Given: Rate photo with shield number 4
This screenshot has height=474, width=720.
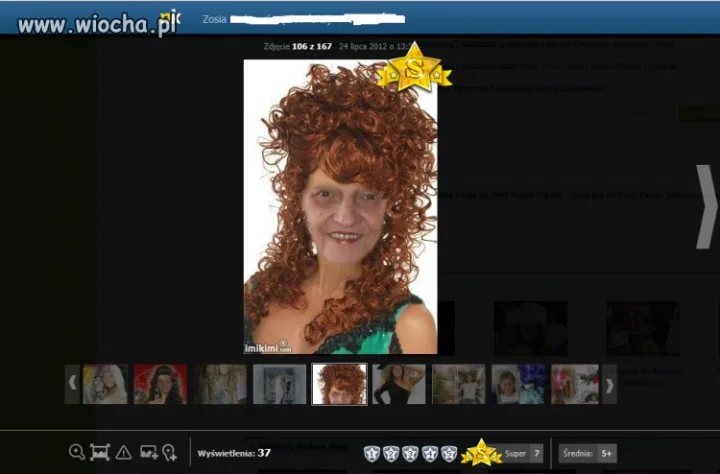Looking at the screenshot, I should point(430,453).
